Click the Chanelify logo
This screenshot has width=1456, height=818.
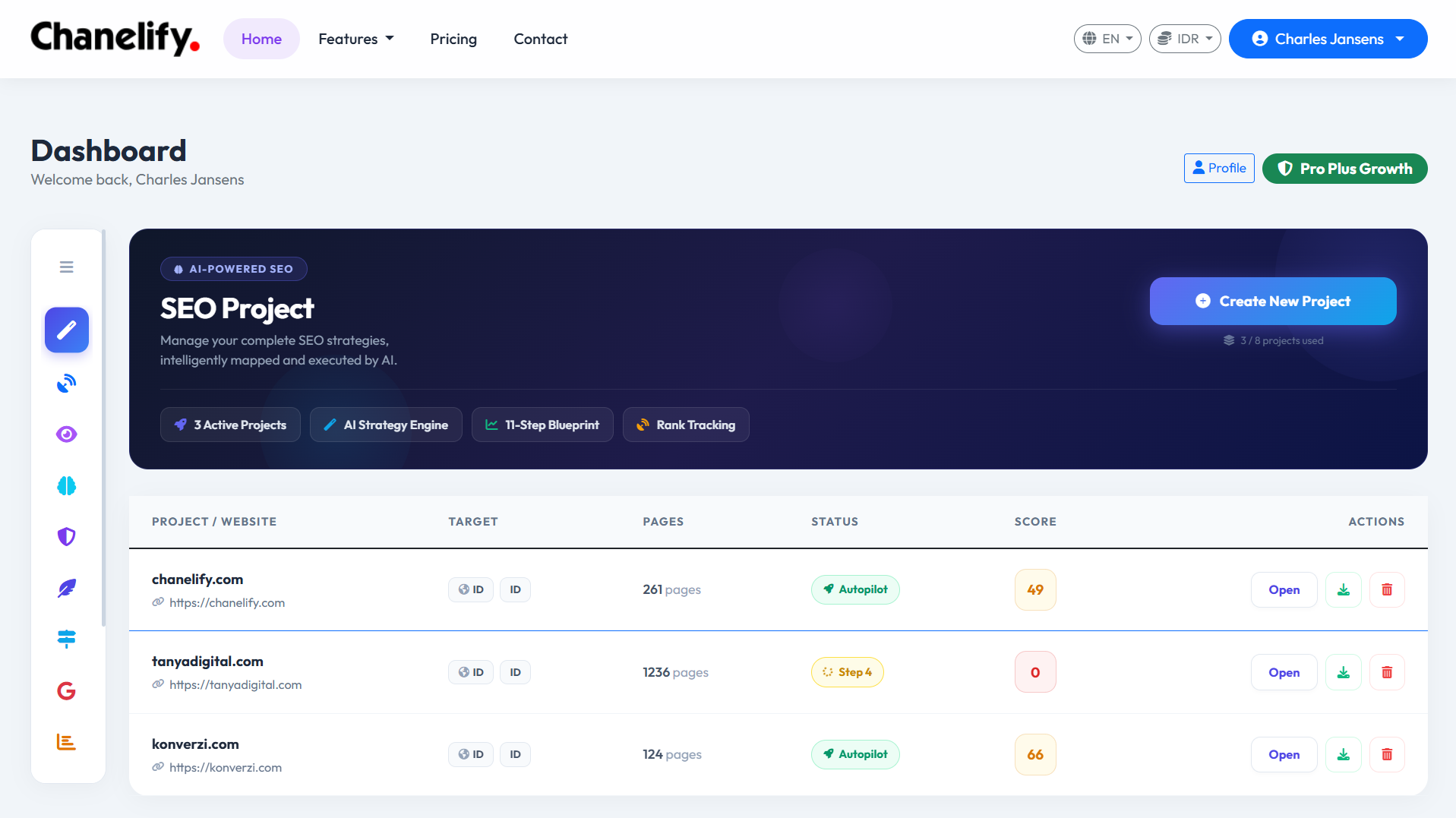click(115, 38)
